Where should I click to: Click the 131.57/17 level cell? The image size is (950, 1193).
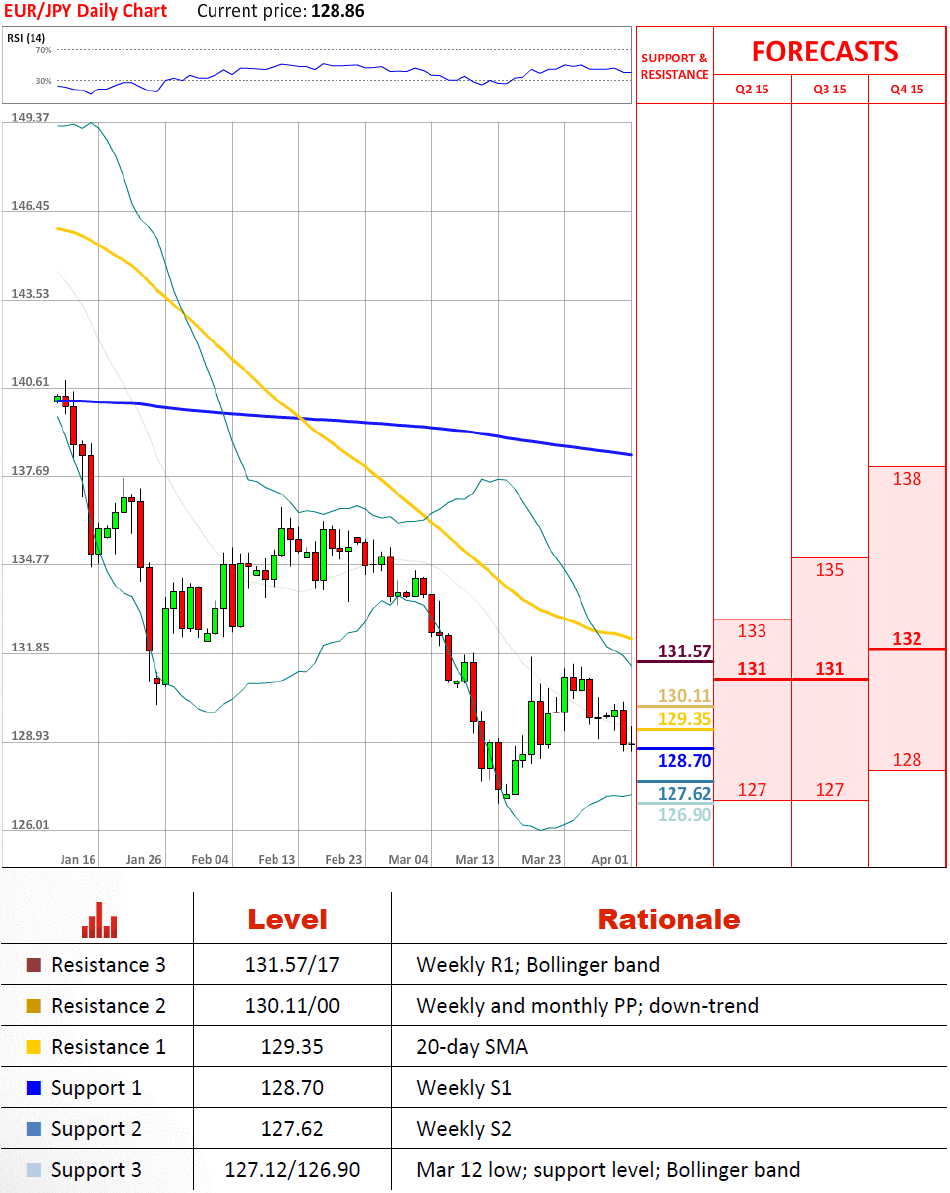pos(292,965)
